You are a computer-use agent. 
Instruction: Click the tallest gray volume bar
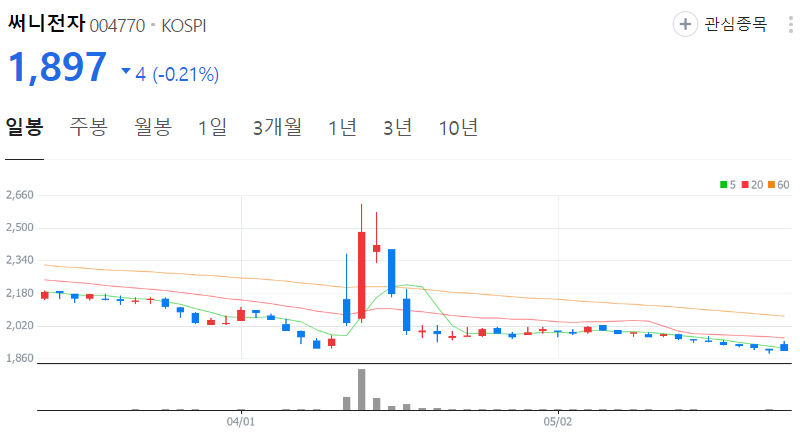362,390
